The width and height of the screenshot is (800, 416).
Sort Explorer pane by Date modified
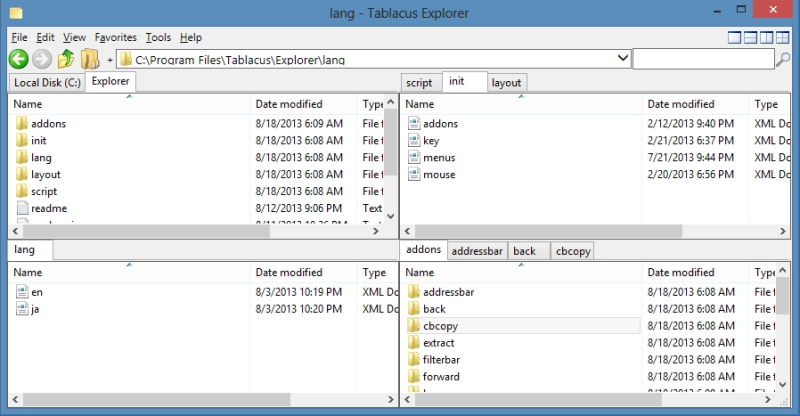click(x=302, y=104)
